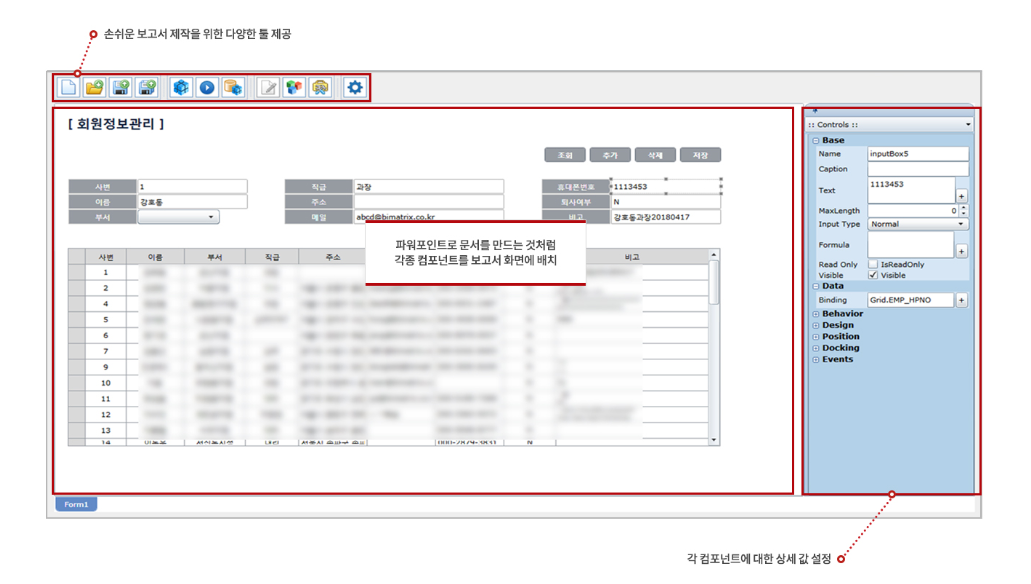
Task: Enable the IsReadOnly checkbox
Action: (873, 265)
